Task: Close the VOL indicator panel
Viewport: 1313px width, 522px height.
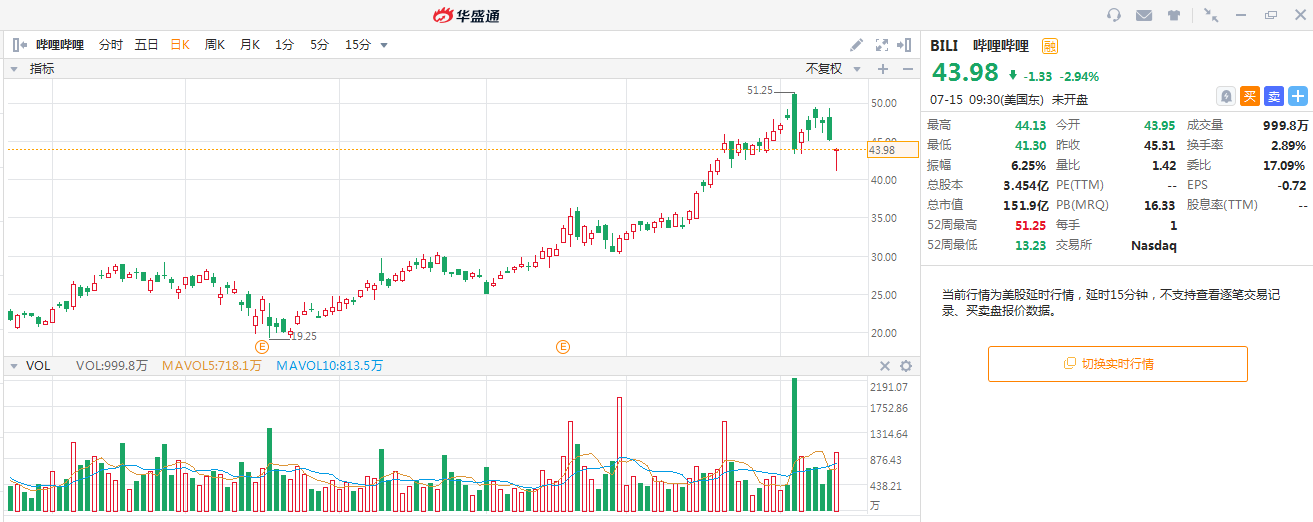Action: 884,366
